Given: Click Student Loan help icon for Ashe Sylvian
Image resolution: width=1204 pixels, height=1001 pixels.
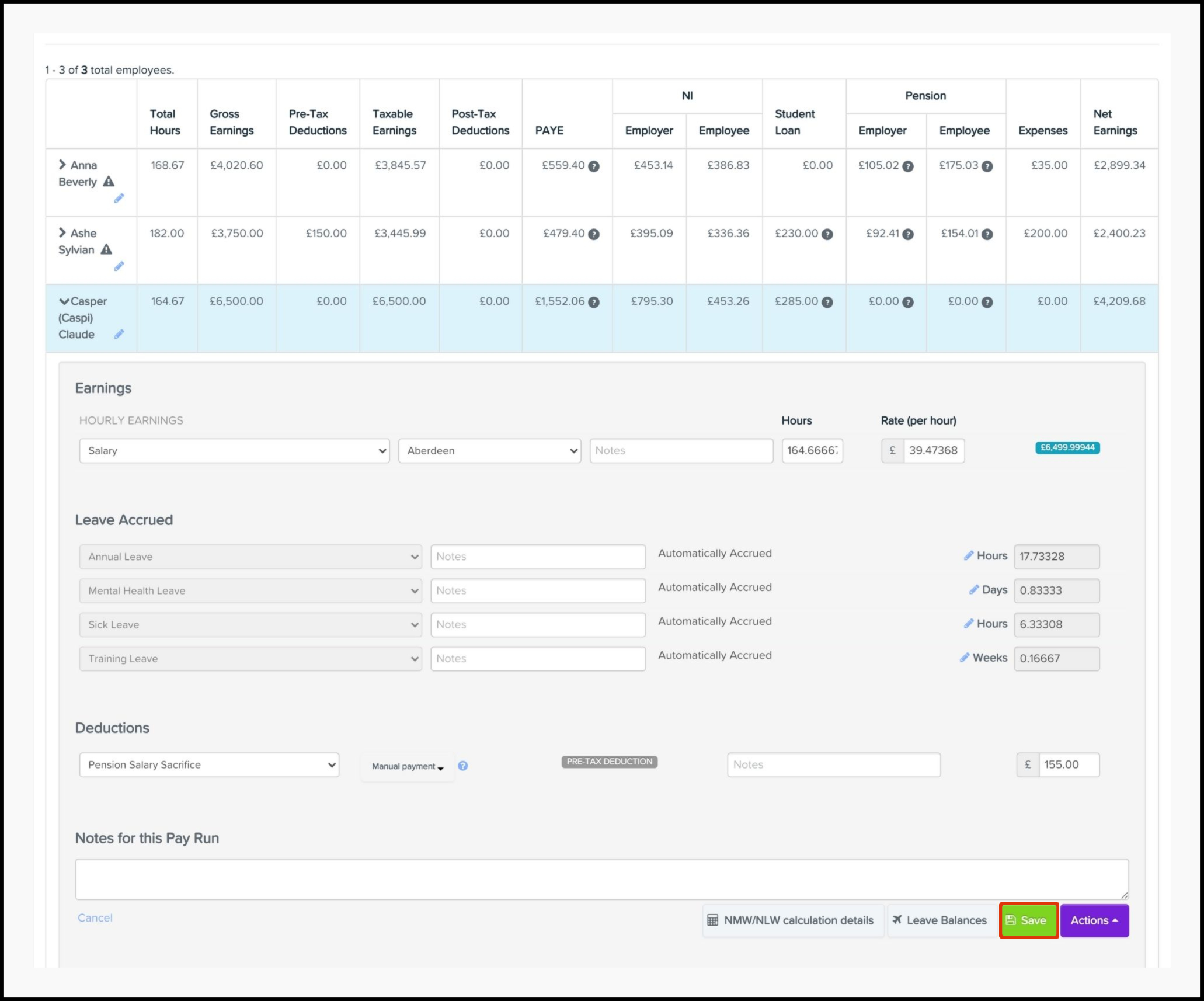Looking at the screenshot, I should [827, 234].
